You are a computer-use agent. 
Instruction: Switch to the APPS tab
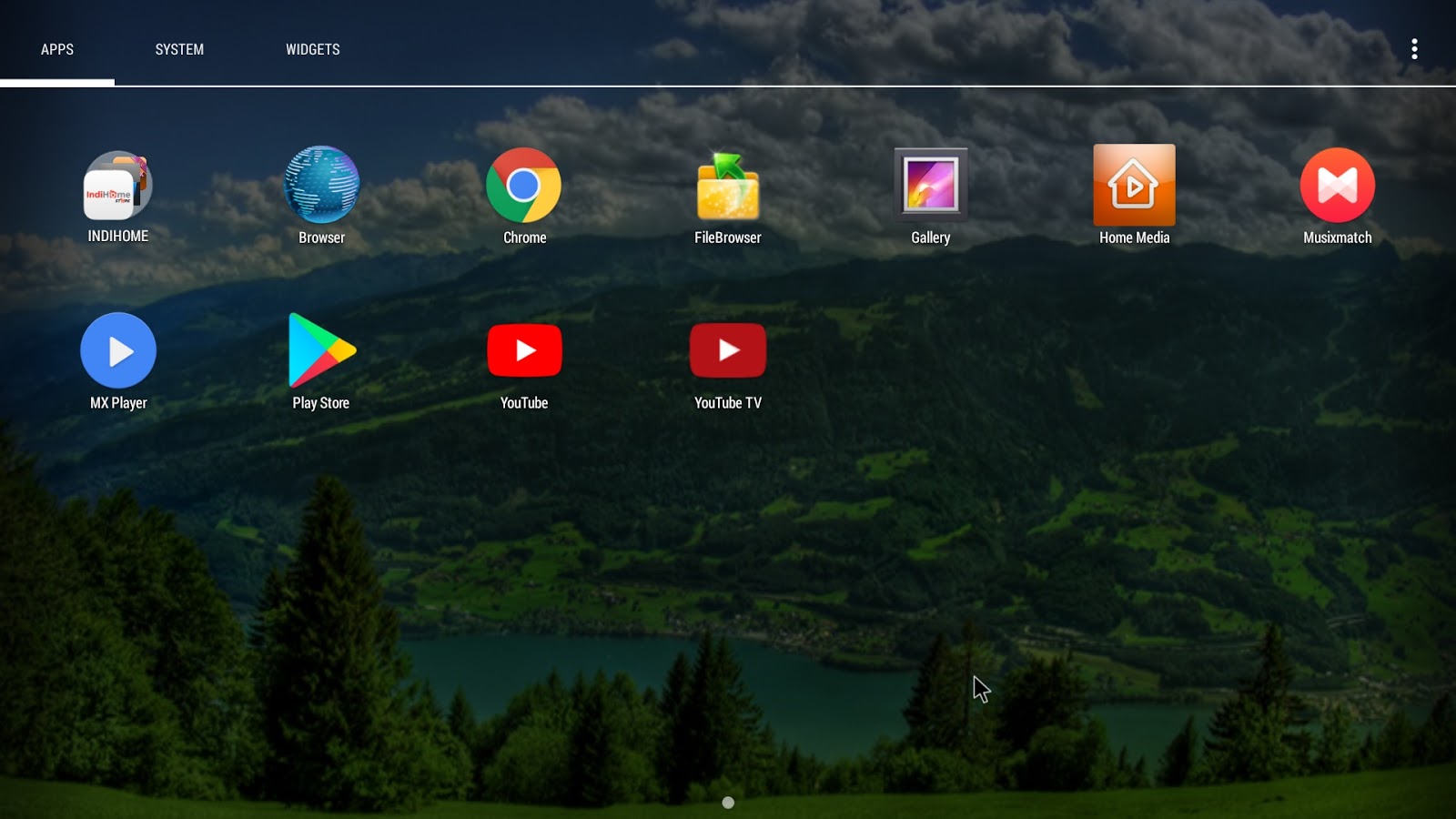(x=57, y=49)
